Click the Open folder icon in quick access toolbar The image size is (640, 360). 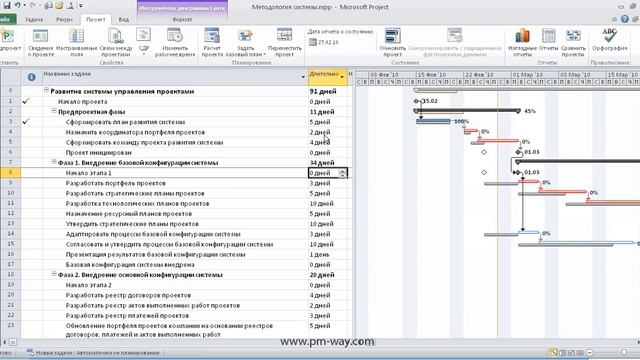[59, 6]
